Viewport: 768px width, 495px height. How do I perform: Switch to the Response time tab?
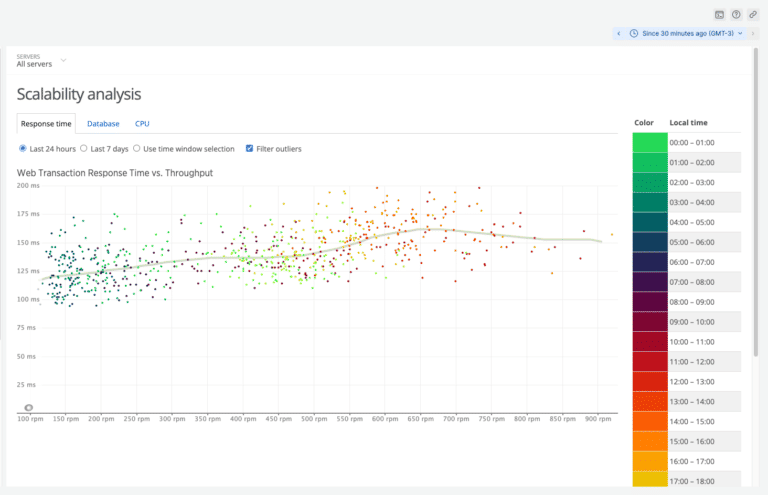[46, 124]
